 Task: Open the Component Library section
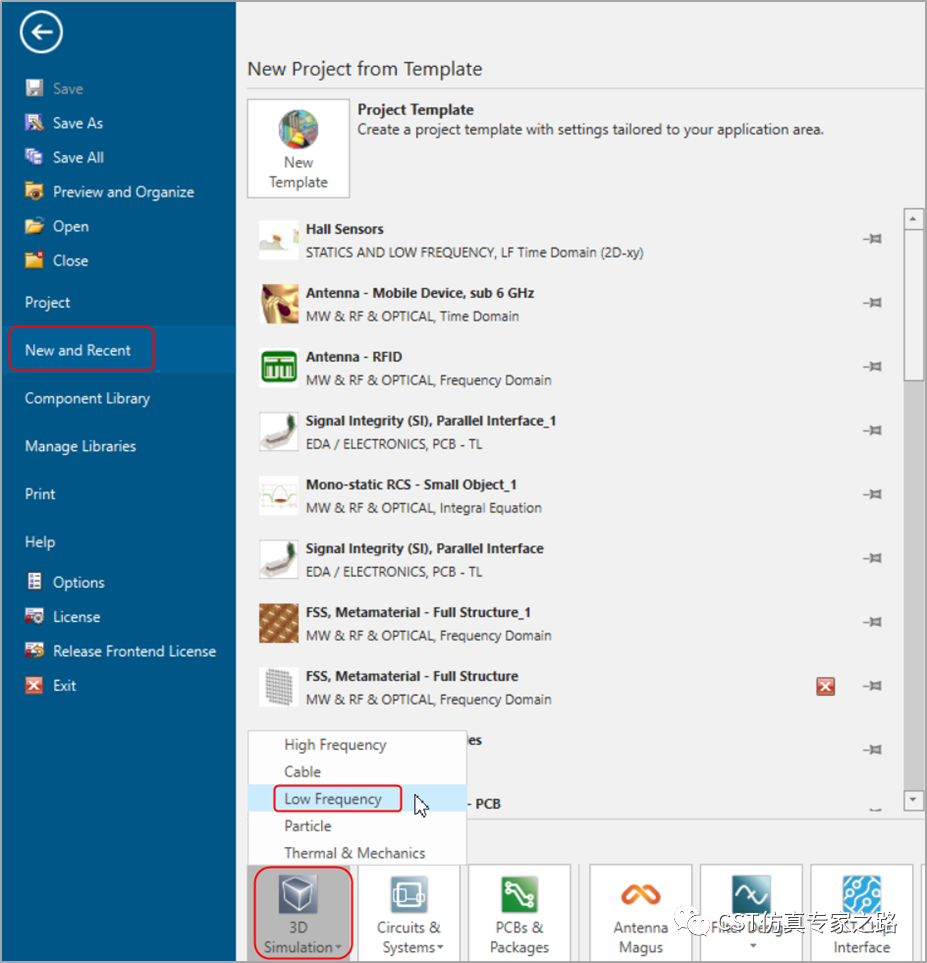pos(87,399)
